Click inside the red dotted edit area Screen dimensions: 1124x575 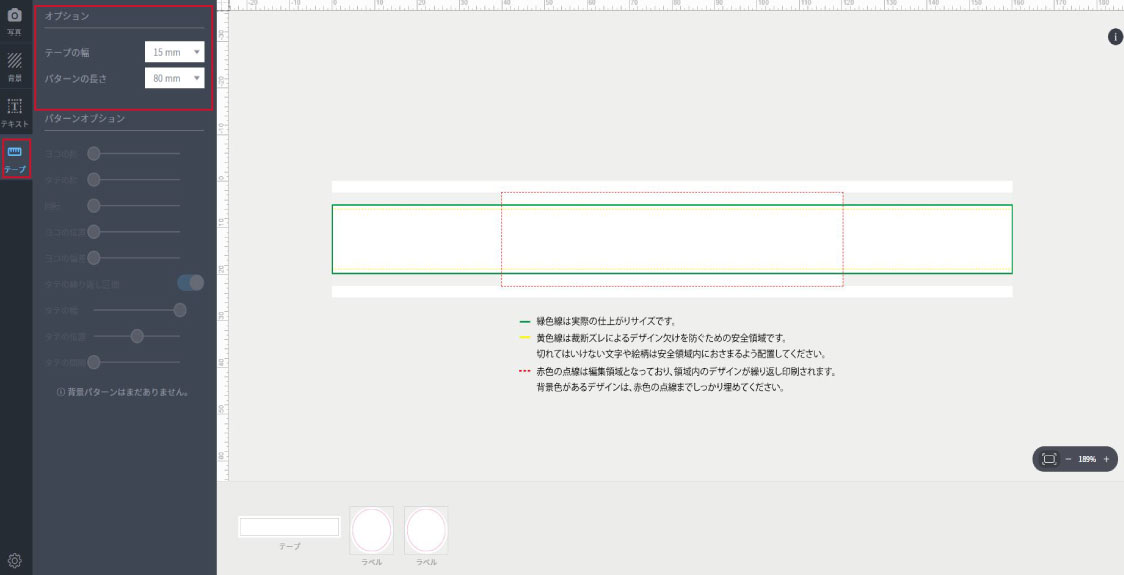[671, 239]
